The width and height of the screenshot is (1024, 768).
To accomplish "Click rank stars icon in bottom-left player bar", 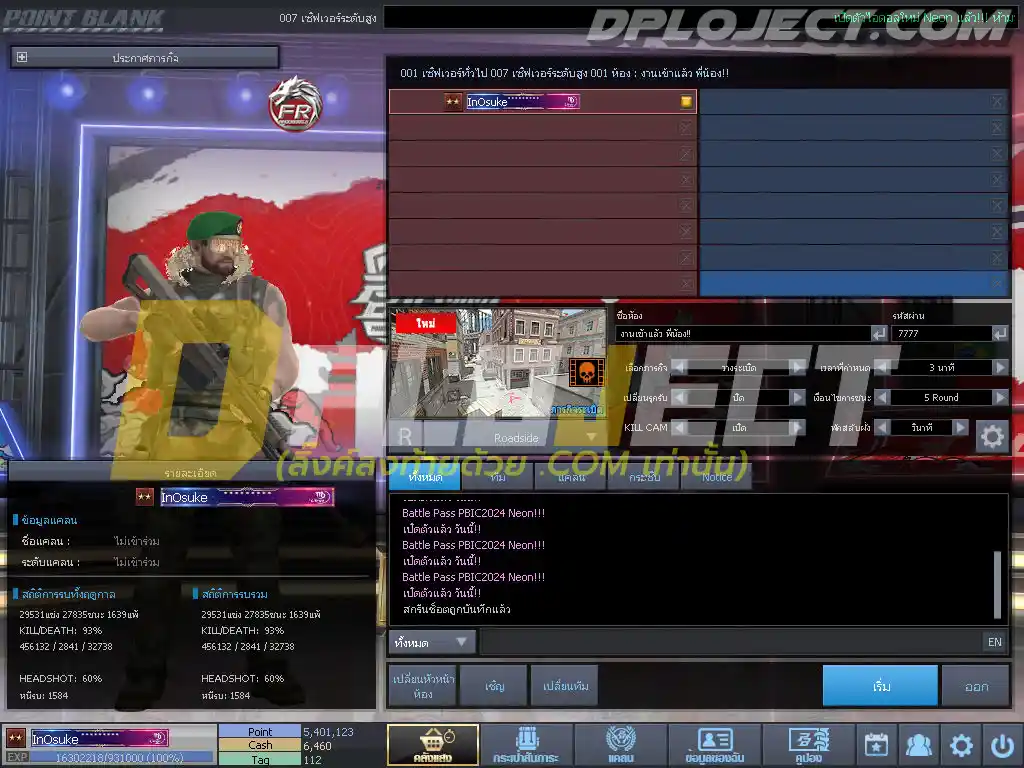I will [16, 738].
